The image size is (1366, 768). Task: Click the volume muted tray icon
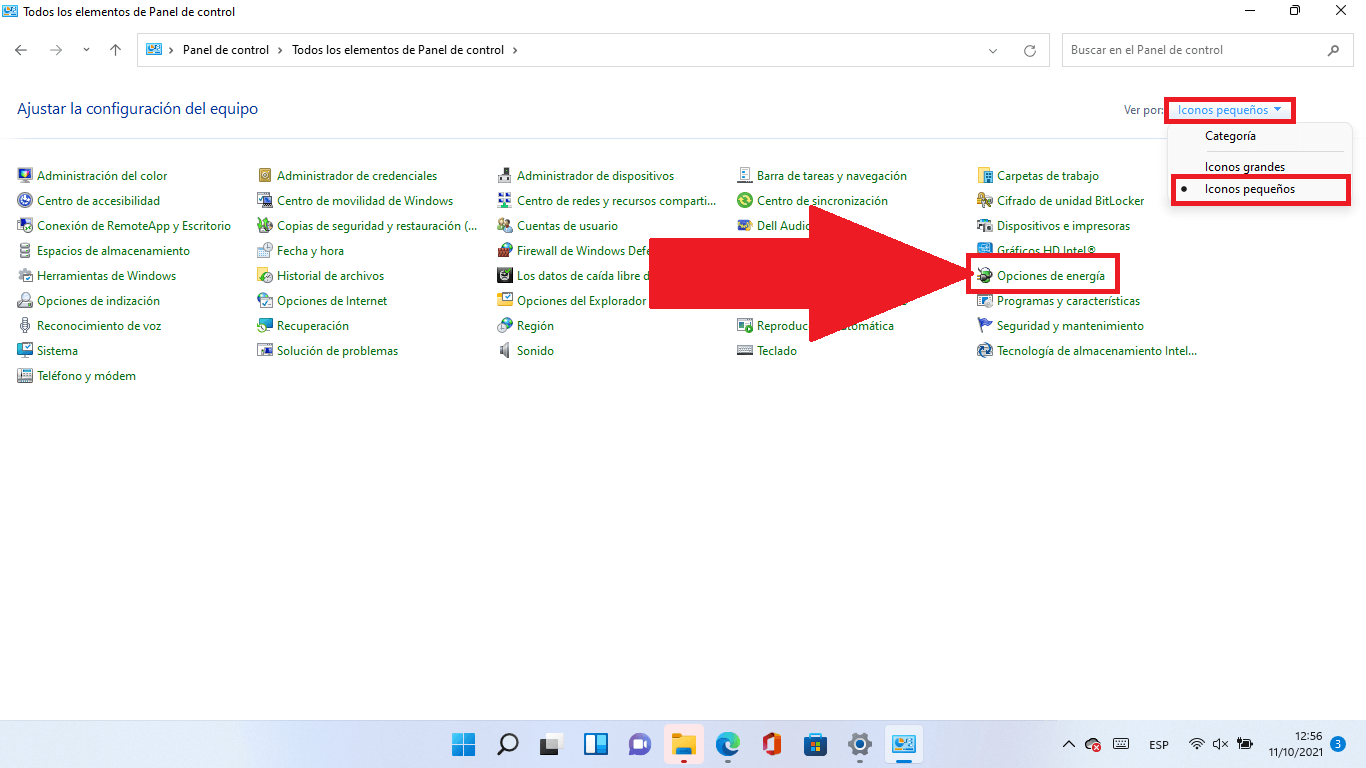(x=1220, y=744)
